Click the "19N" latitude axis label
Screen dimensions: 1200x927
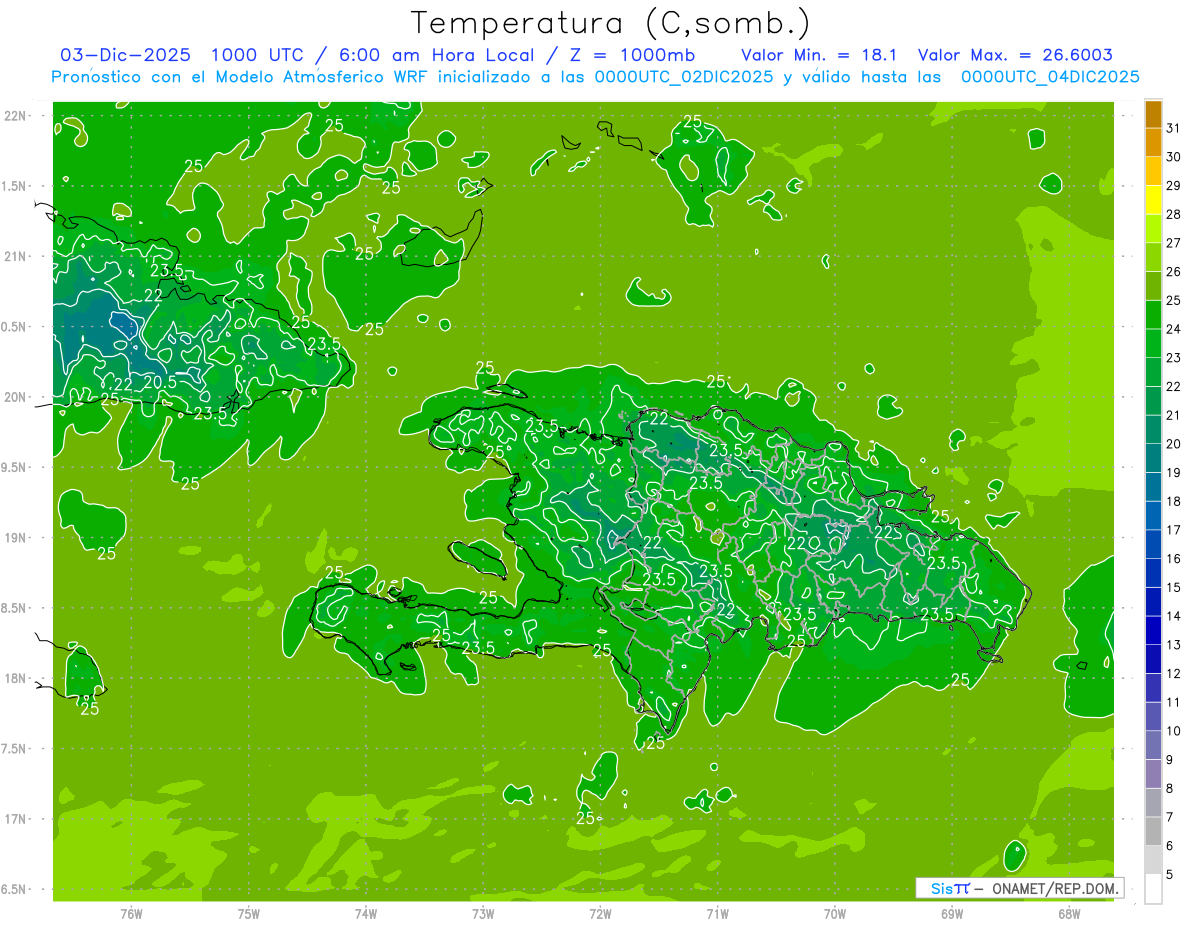[x=17, y=537]
